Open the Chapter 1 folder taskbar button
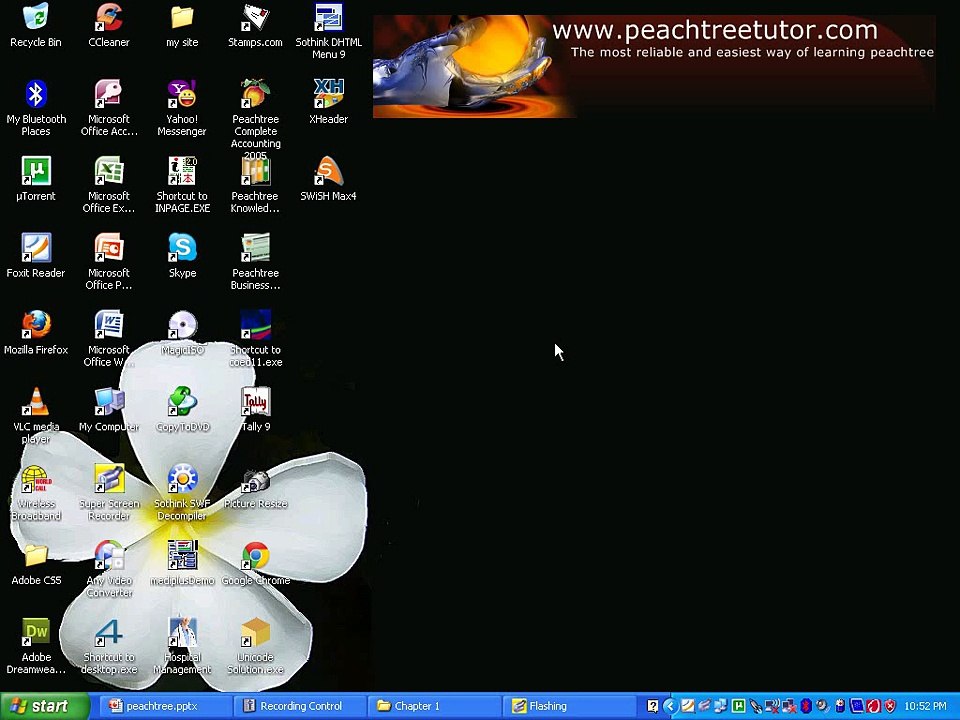 [435, 706]
